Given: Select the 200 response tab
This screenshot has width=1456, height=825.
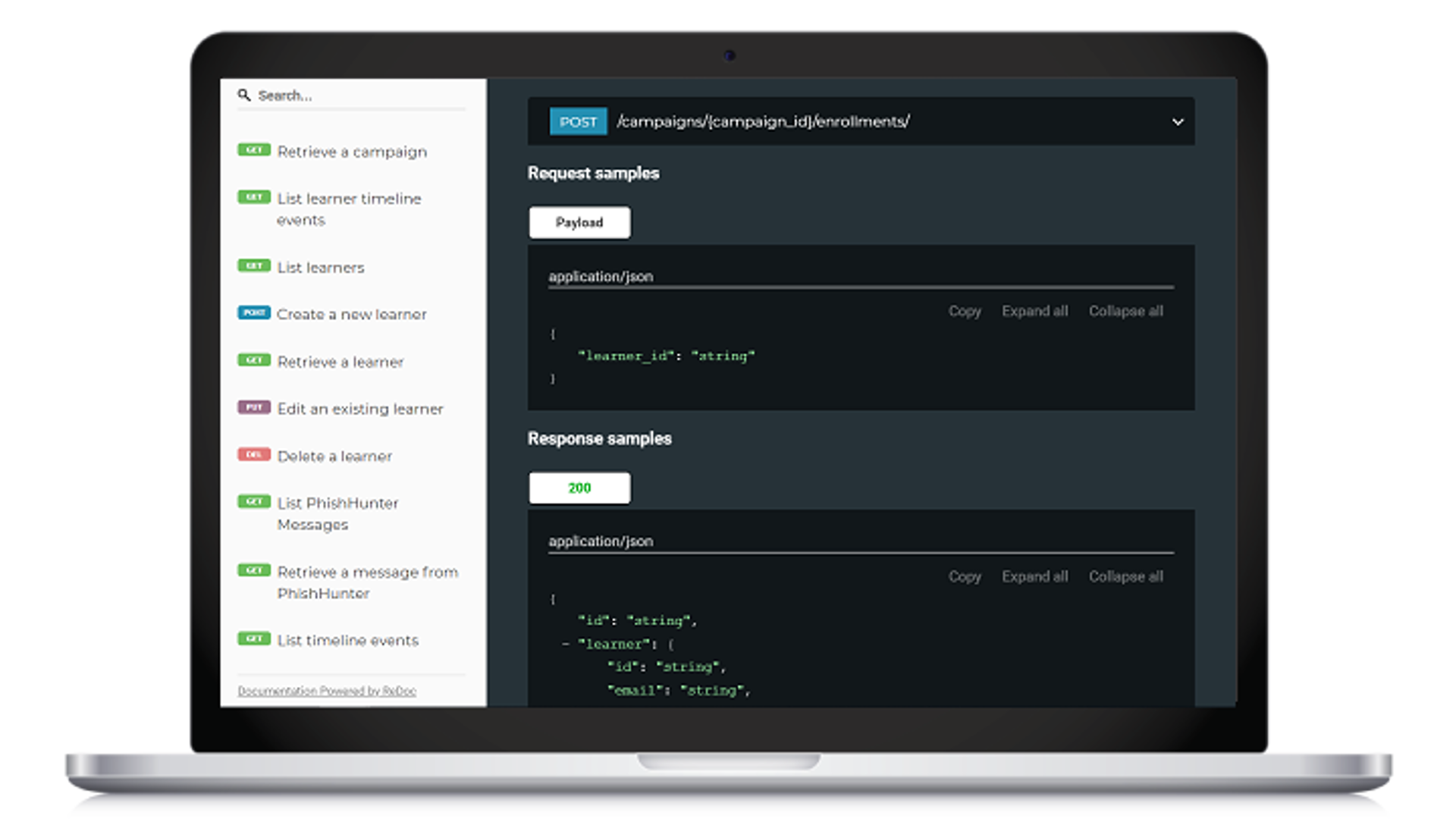Looking at the screenshot, I should click(579, 488).
